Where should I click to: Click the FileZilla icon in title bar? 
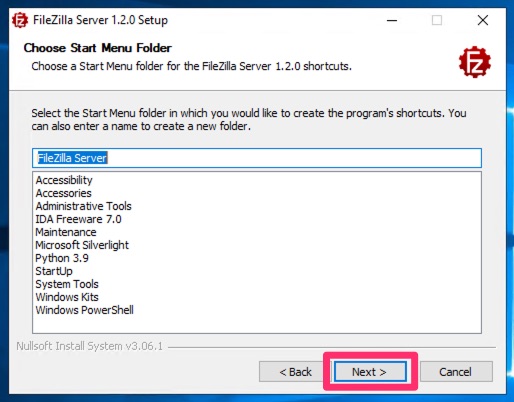20,20
